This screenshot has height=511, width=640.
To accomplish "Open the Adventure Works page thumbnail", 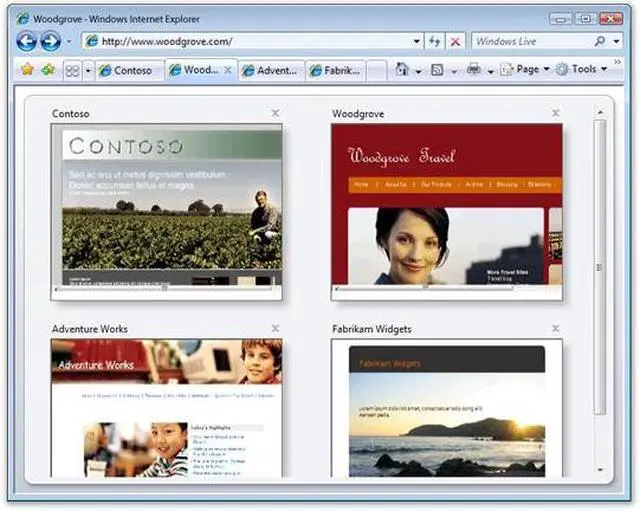I will (x=166, y=408).
